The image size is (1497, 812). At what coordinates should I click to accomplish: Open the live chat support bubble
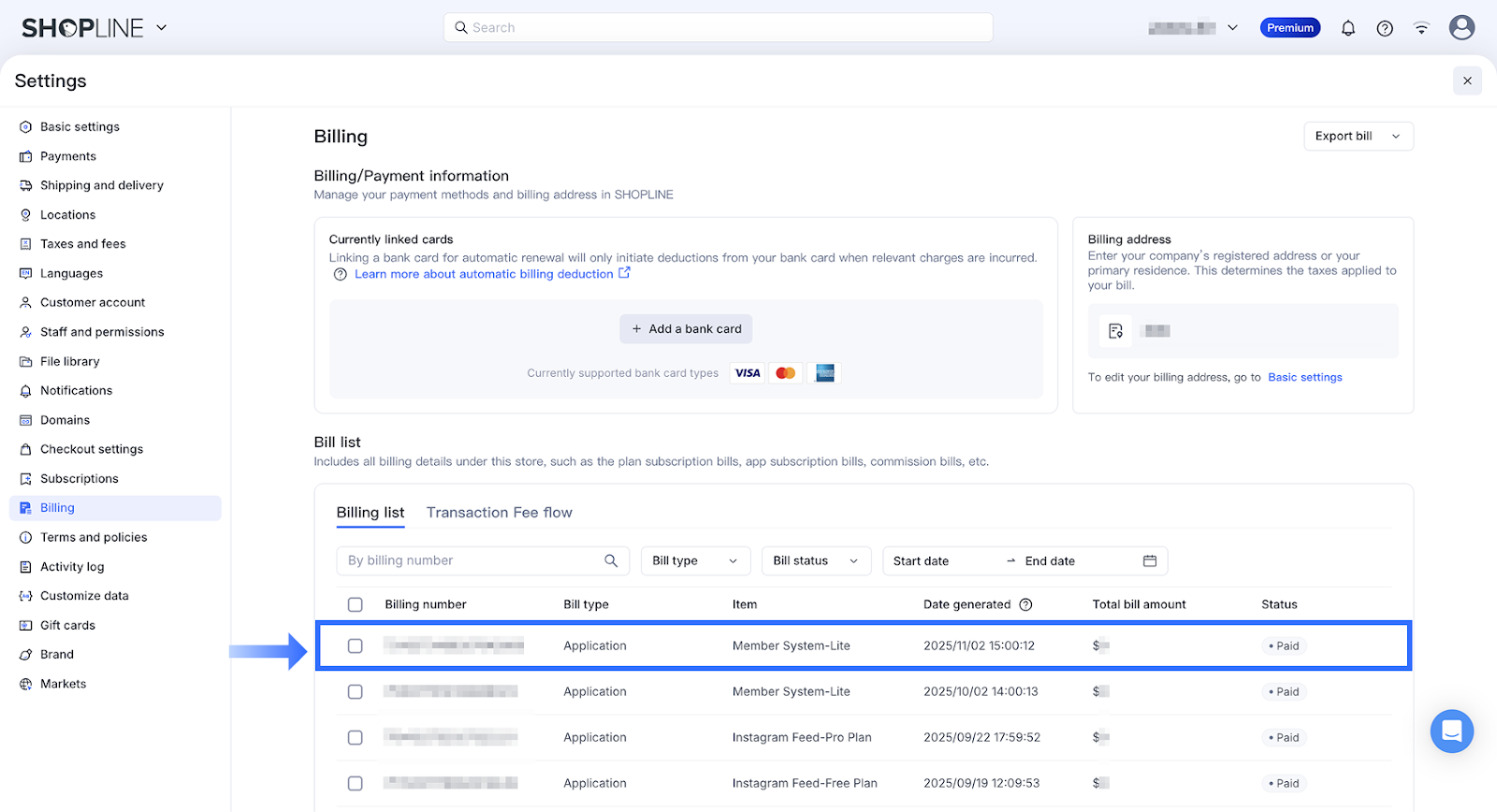click(1451, 731)
